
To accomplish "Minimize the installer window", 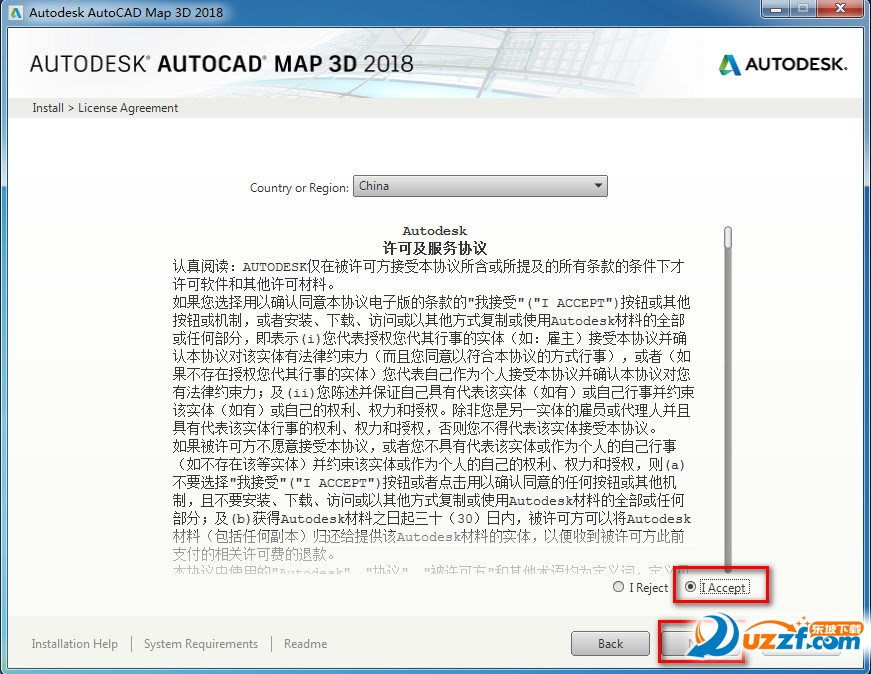I will (777, 9).
